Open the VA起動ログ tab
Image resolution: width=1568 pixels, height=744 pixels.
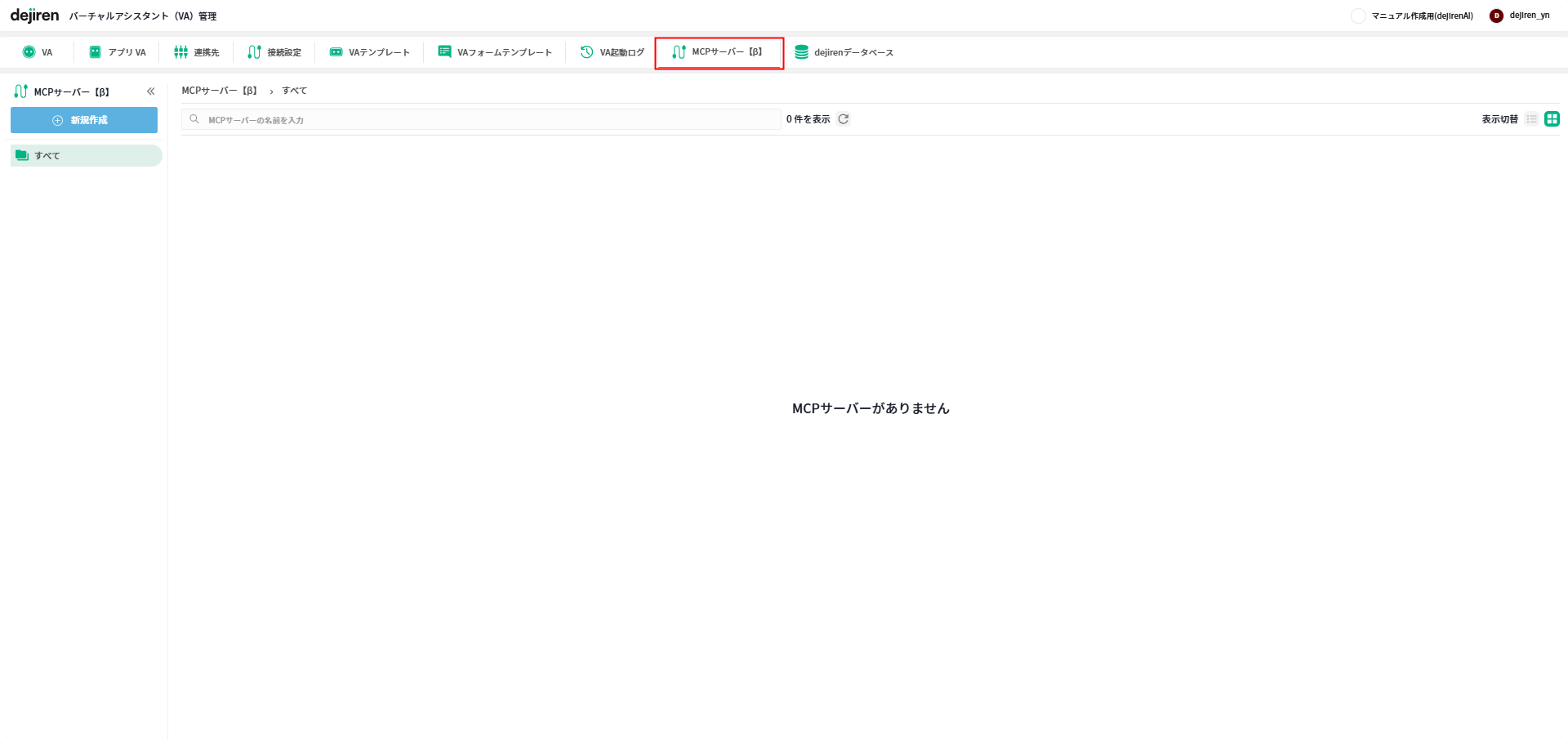point(612,52)
